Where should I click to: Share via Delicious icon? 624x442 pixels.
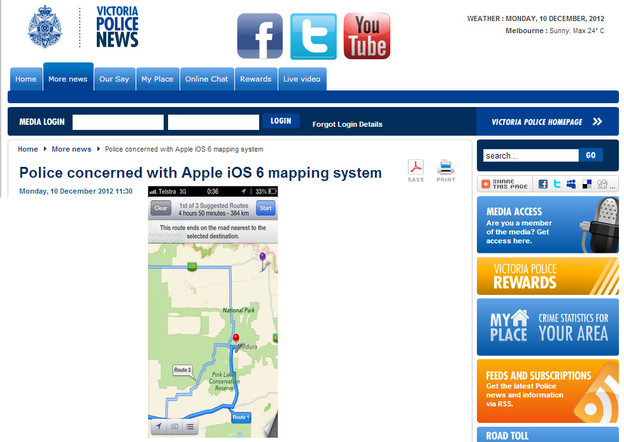pos(587,184)
